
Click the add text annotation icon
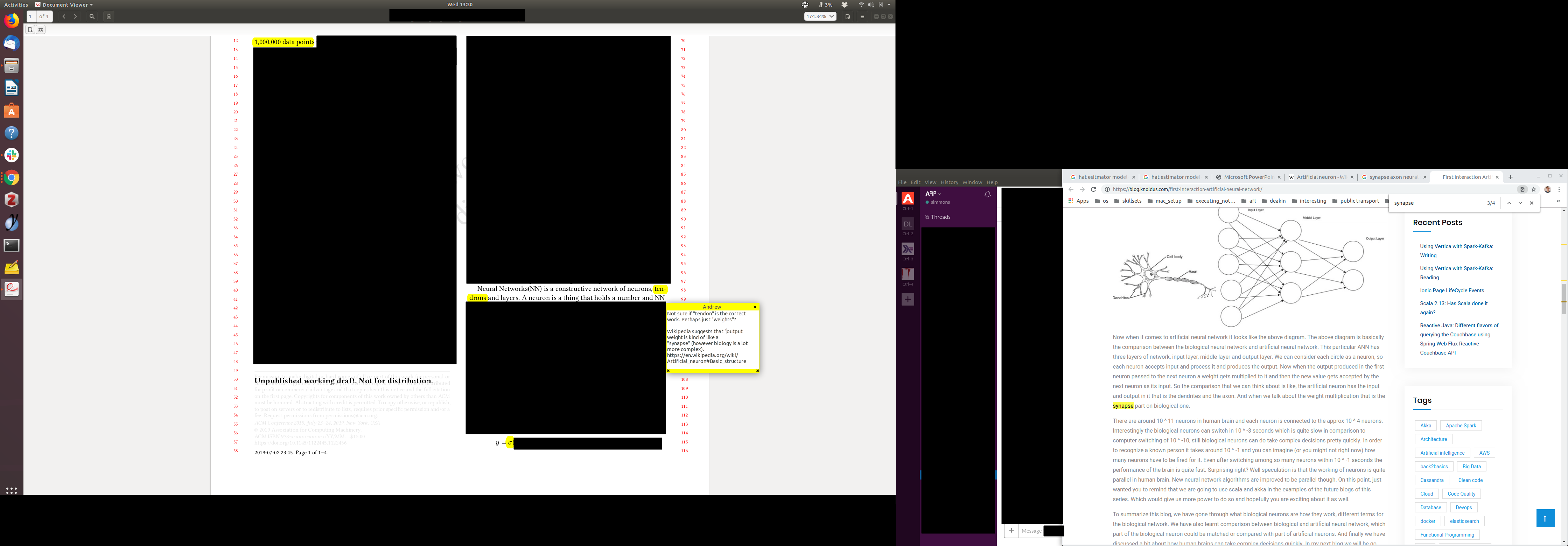(30, 29)
